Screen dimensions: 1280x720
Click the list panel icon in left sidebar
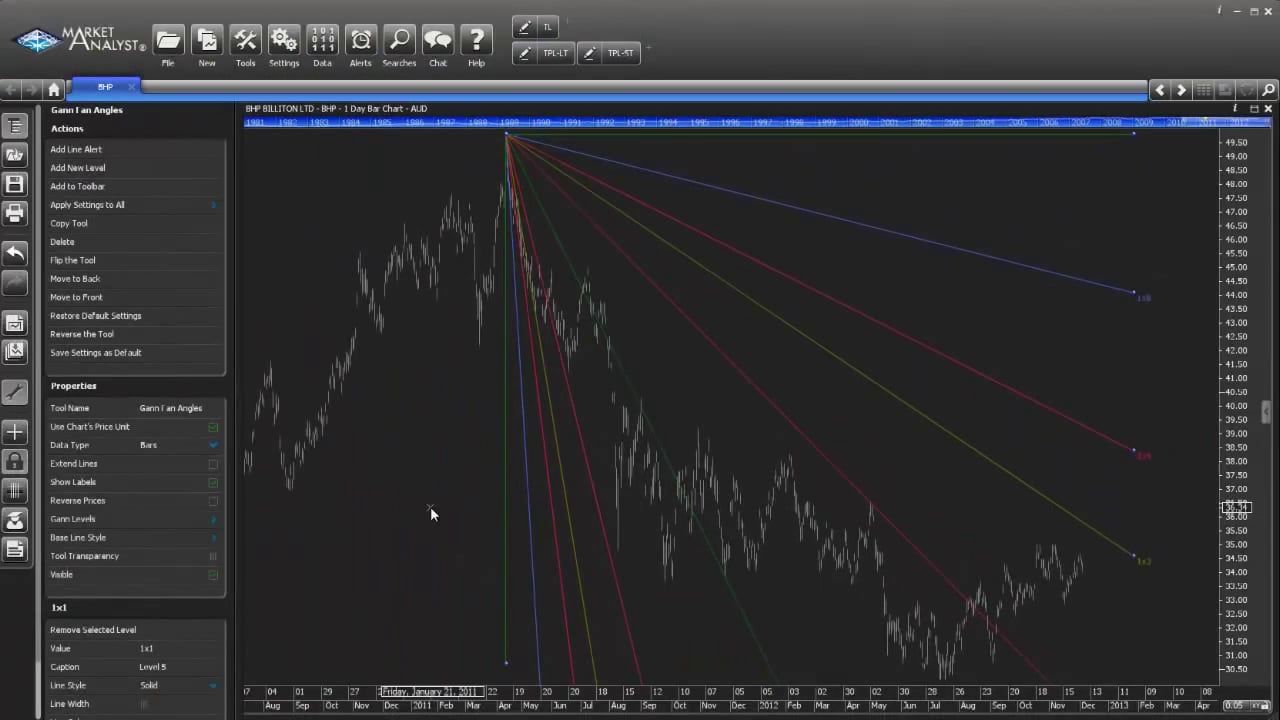point(14,126)
